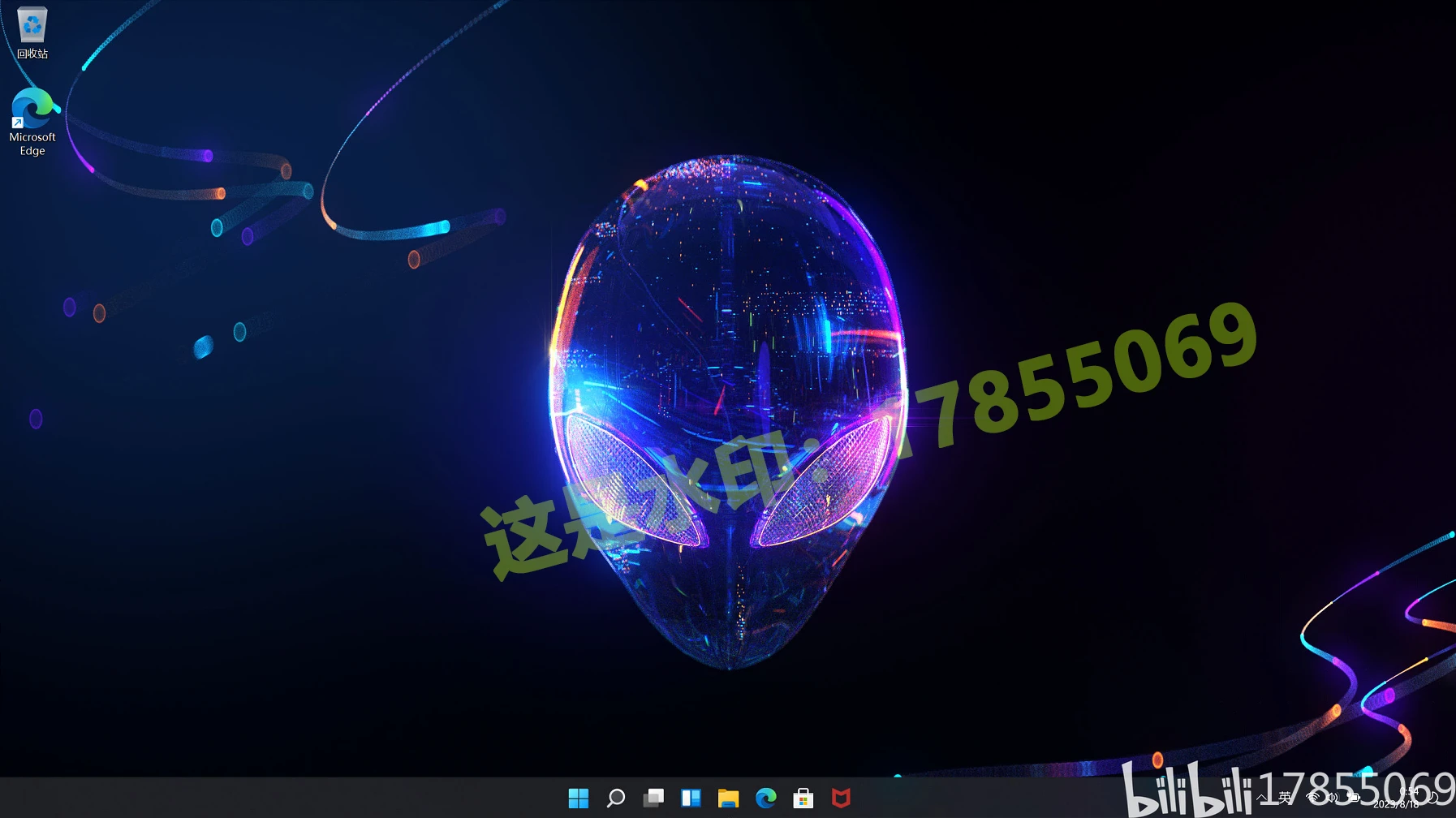Screen dimensions: 1456x818
Task: Open Task View on the taskbar
Action: [653, 799]
